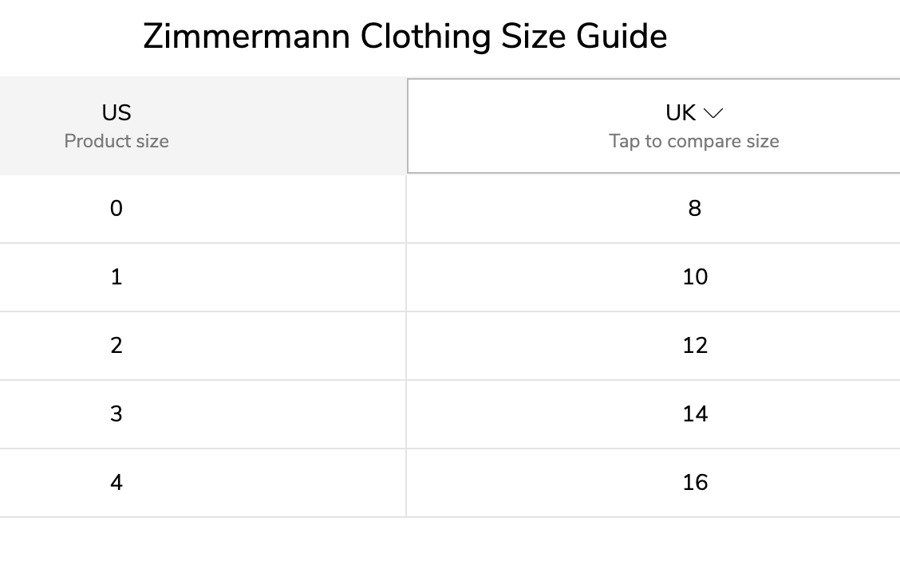The height and width of the screenshot is (572, 900).
Task: Click the word 'Zimmermann' in the heading
Action: (x=247, y=36)
